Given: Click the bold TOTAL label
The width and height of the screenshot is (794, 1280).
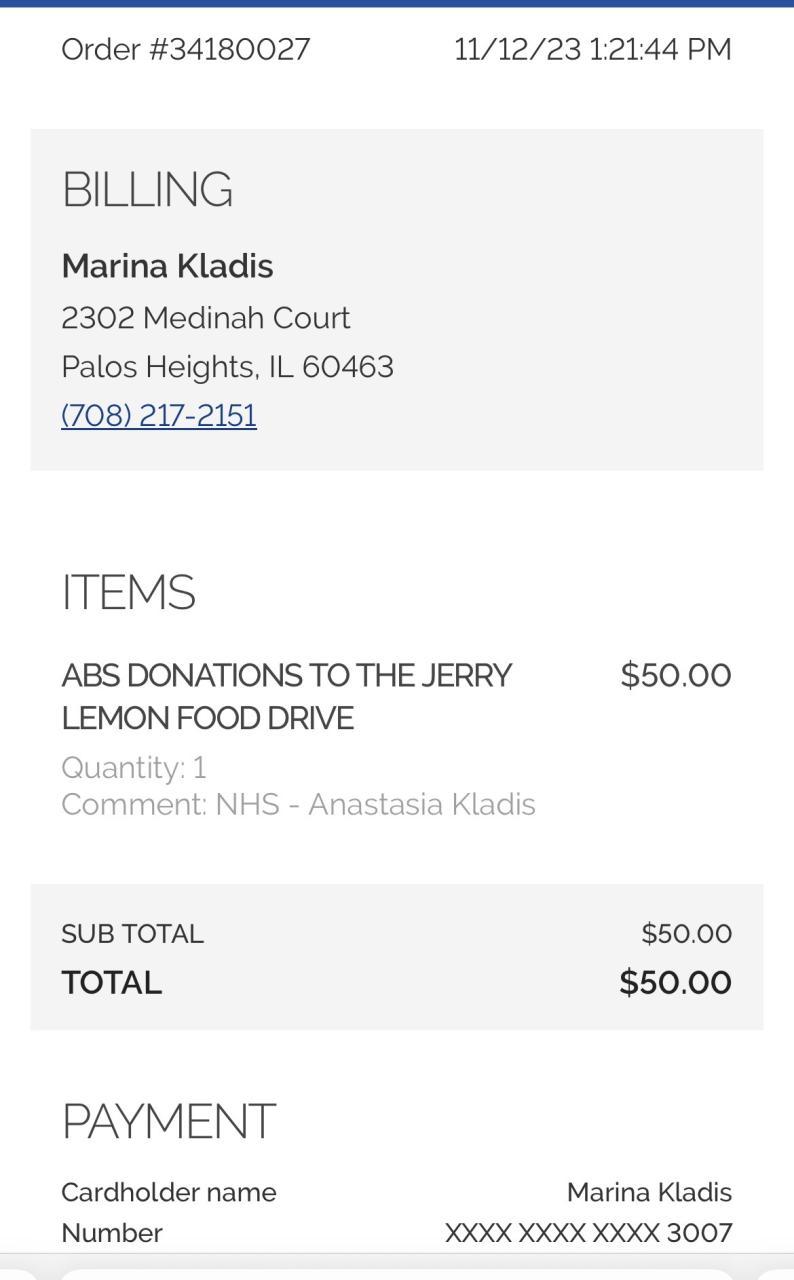Looking at the screenshot, I should (x=111, y=982).
